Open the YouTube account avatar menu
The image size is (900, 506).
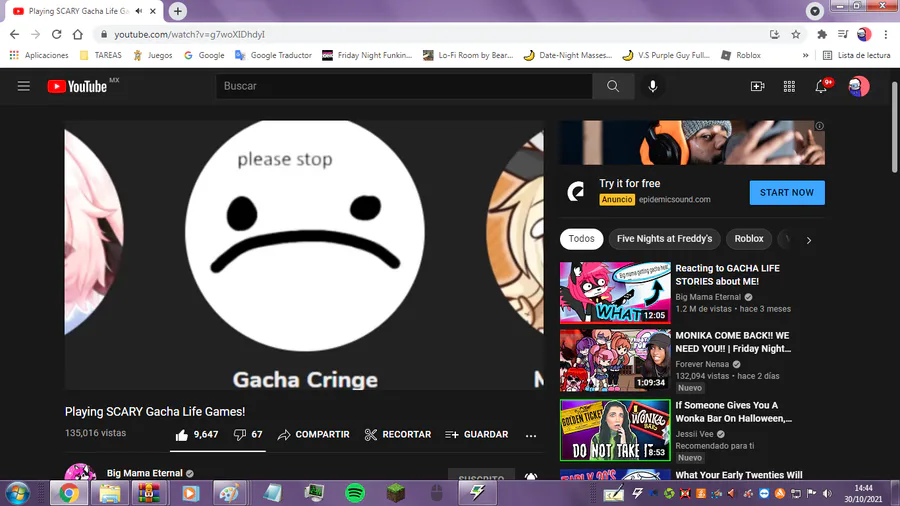coord(859,86)
